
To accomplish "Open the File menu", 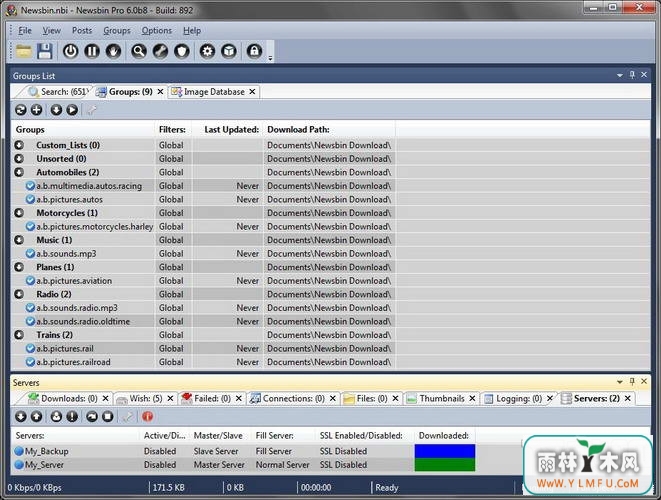I will pyautogui.click(x=25, y=31).
